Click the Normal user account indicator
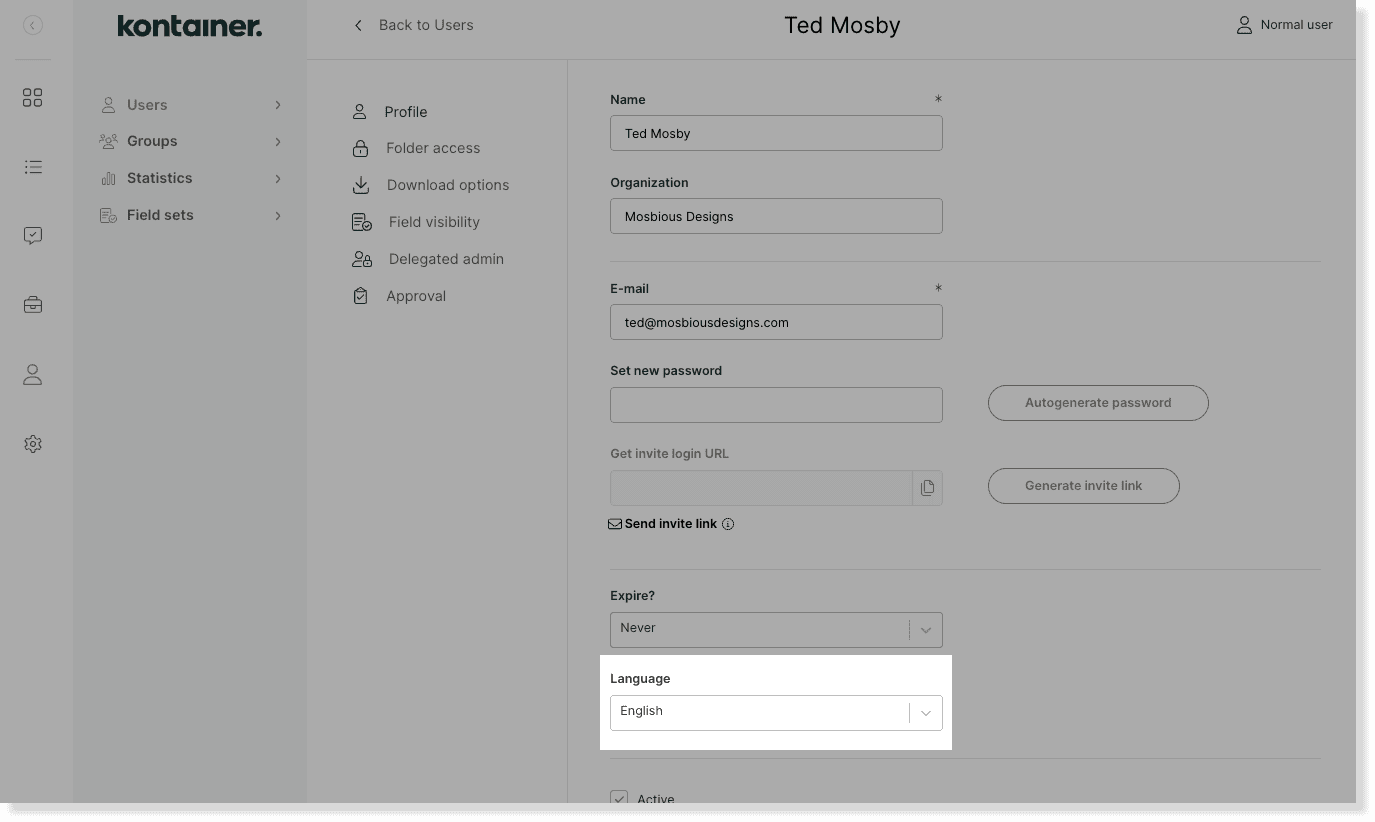The height and width of the screenshot is (822, 1375). point(1284,24)
